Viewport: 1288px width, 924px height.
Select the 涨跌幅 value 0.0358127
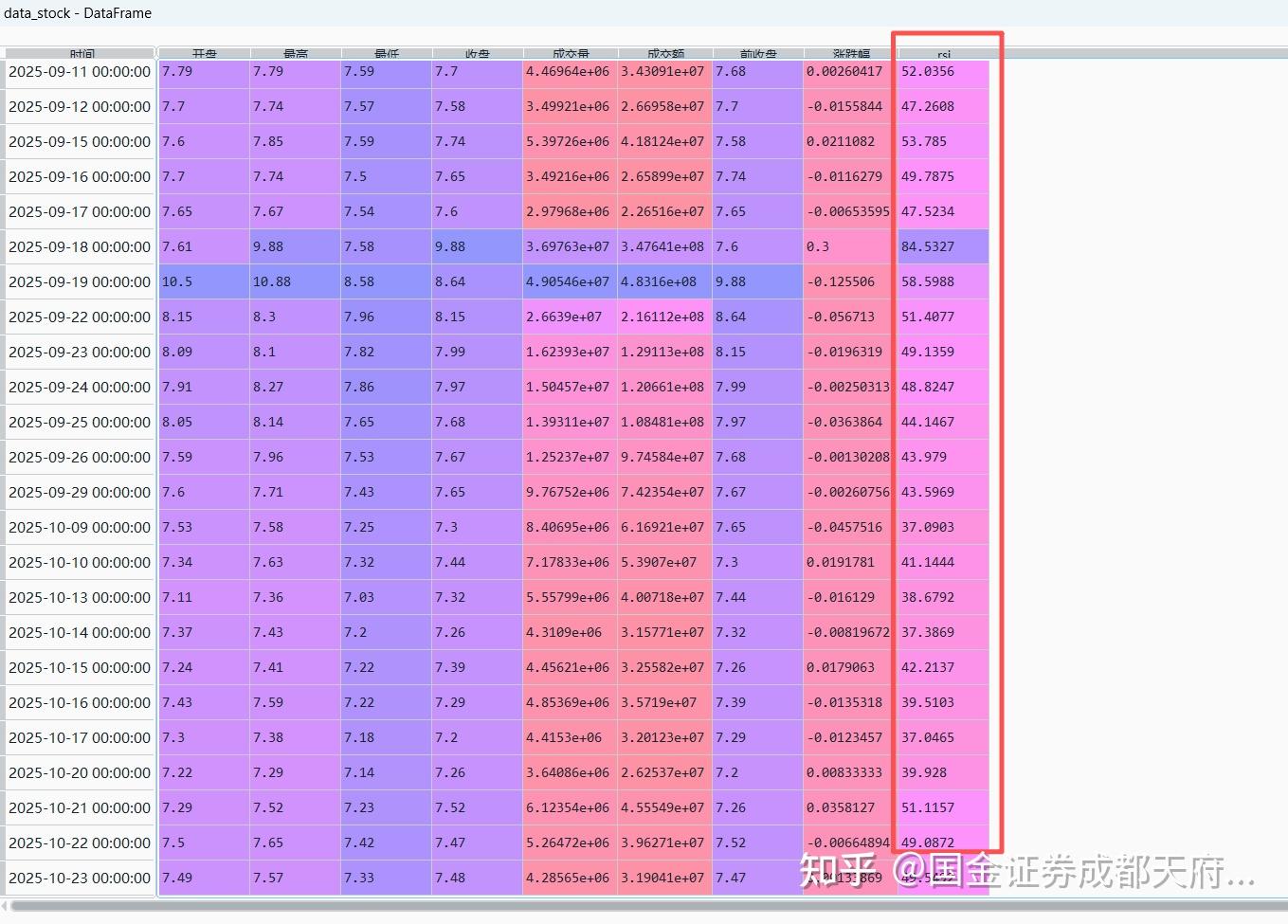(849, 808)
